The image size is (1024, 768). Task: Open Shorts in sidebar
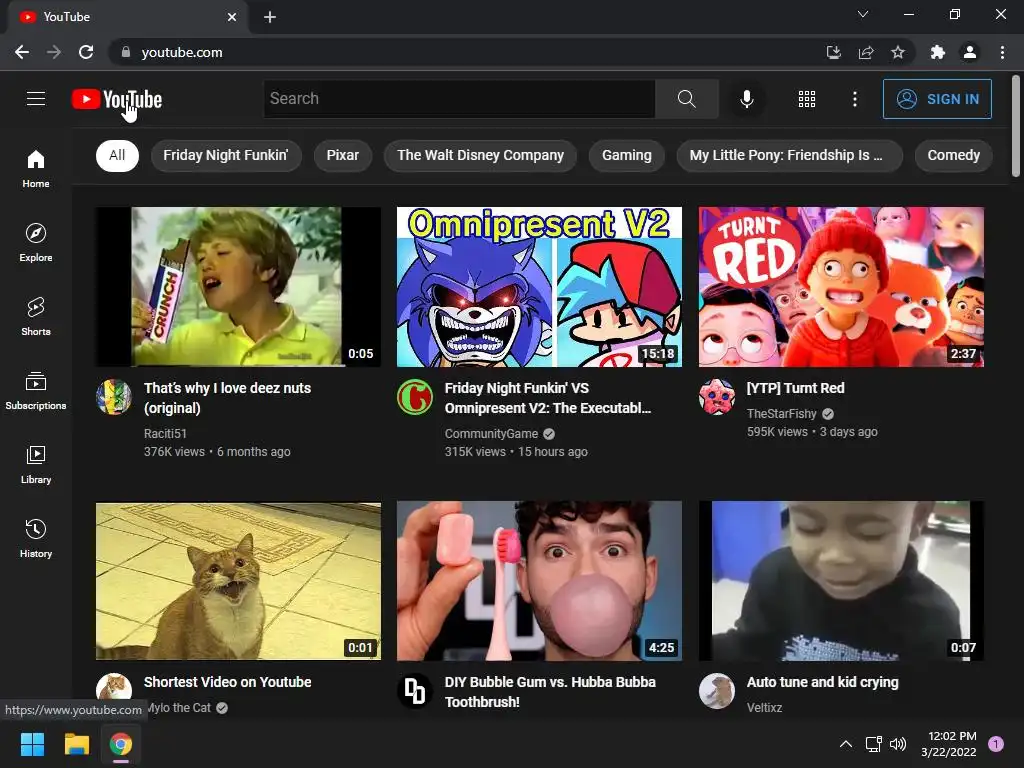pos(36,316)
